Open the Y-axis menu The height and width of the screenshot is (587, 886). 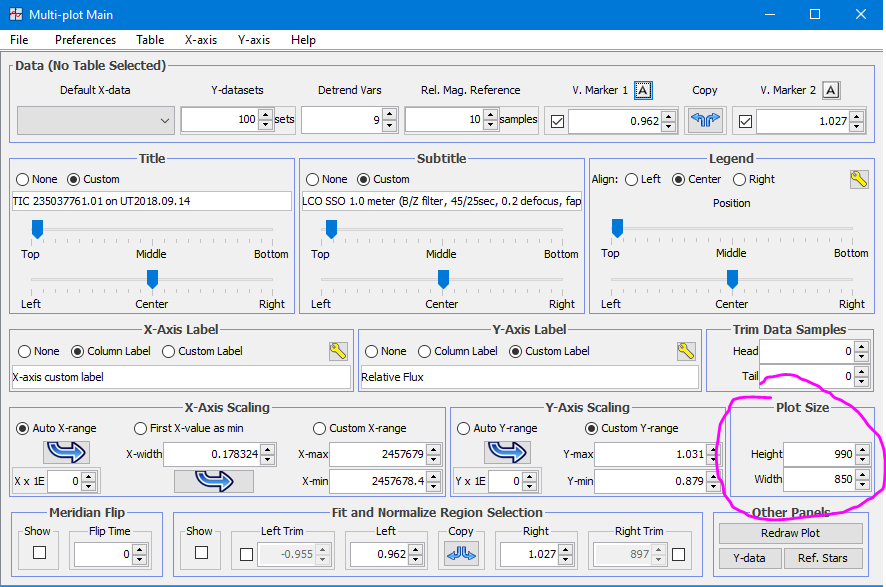(254, 40)
